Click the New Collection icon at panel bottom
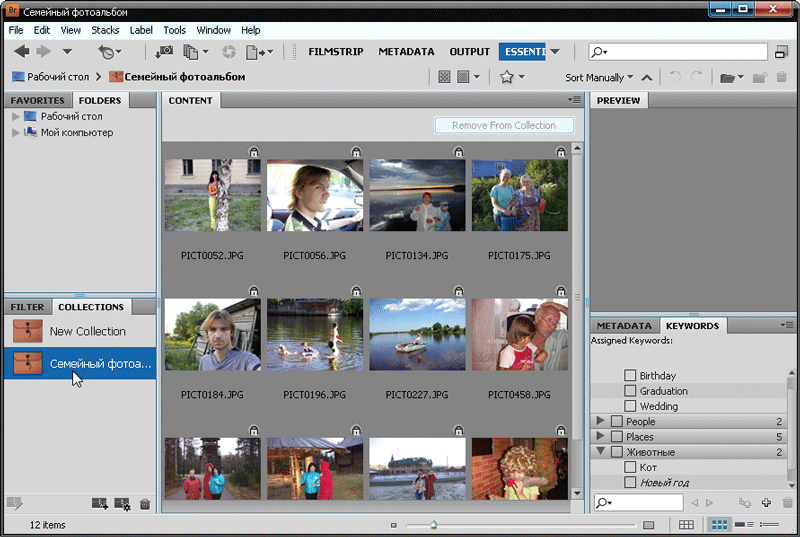Image resolution: width=800 pixels, height=537 pixels. click(x=99, y=504)
